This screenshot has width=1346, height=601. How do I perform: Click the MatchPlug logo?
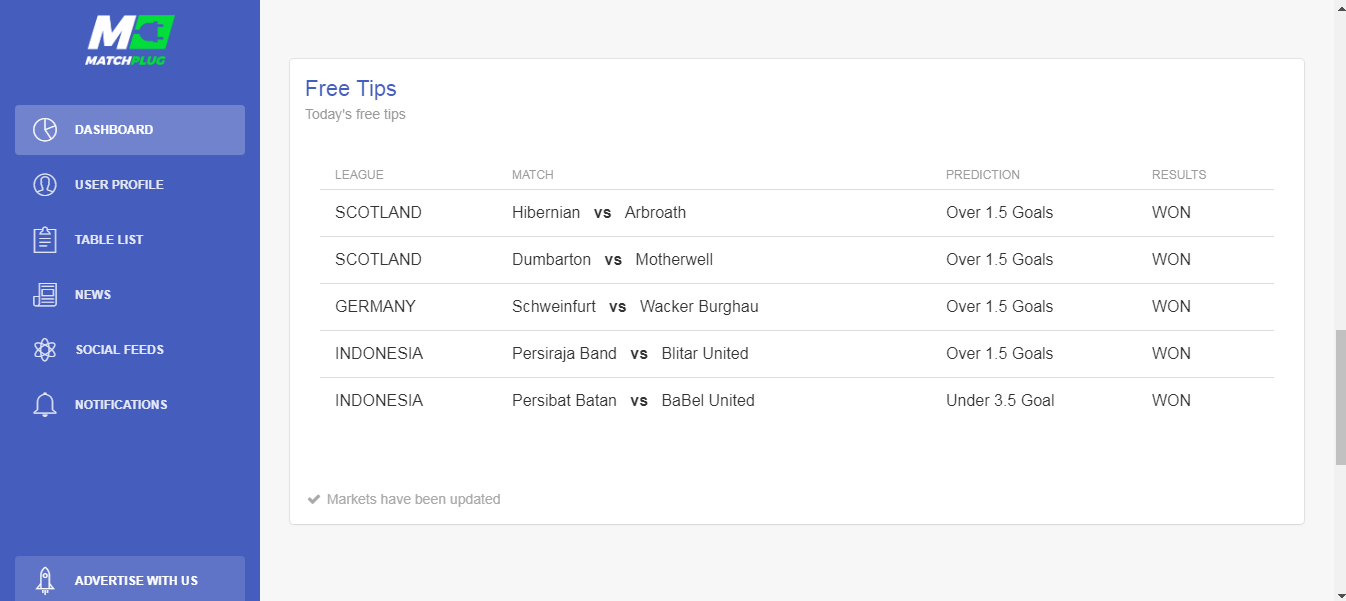[x=130, y=41]
